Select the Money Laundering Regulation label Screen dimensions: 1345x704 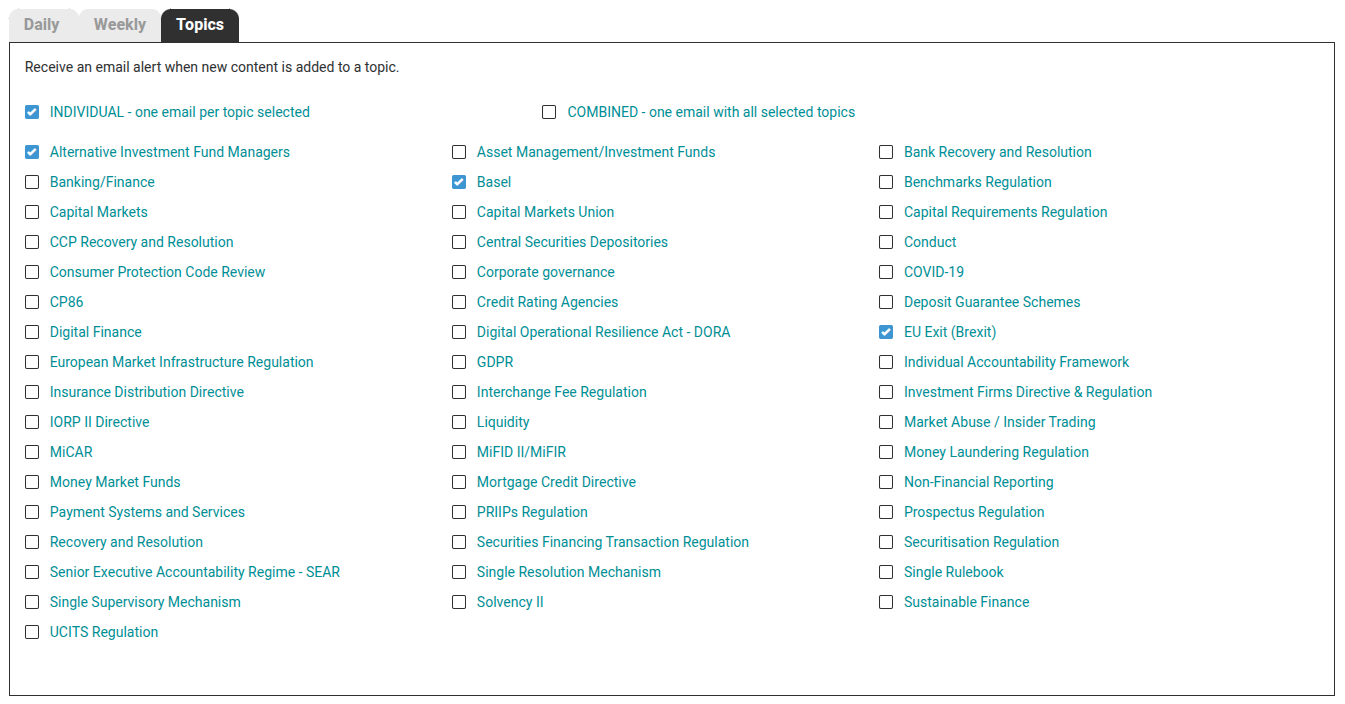click(x=996, y=452)
